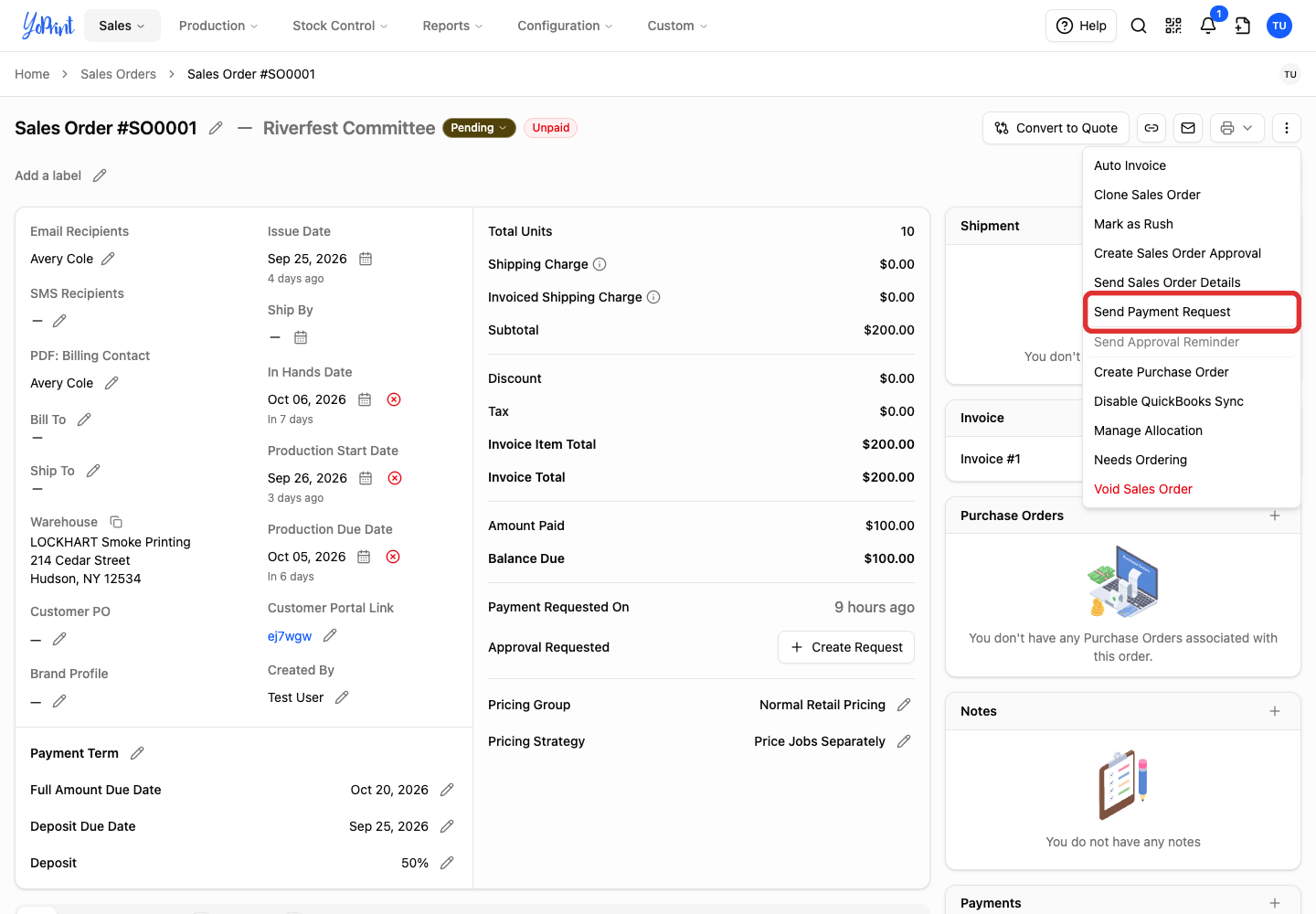
Task: Open the search icon in header
Action: point(1139,26)
